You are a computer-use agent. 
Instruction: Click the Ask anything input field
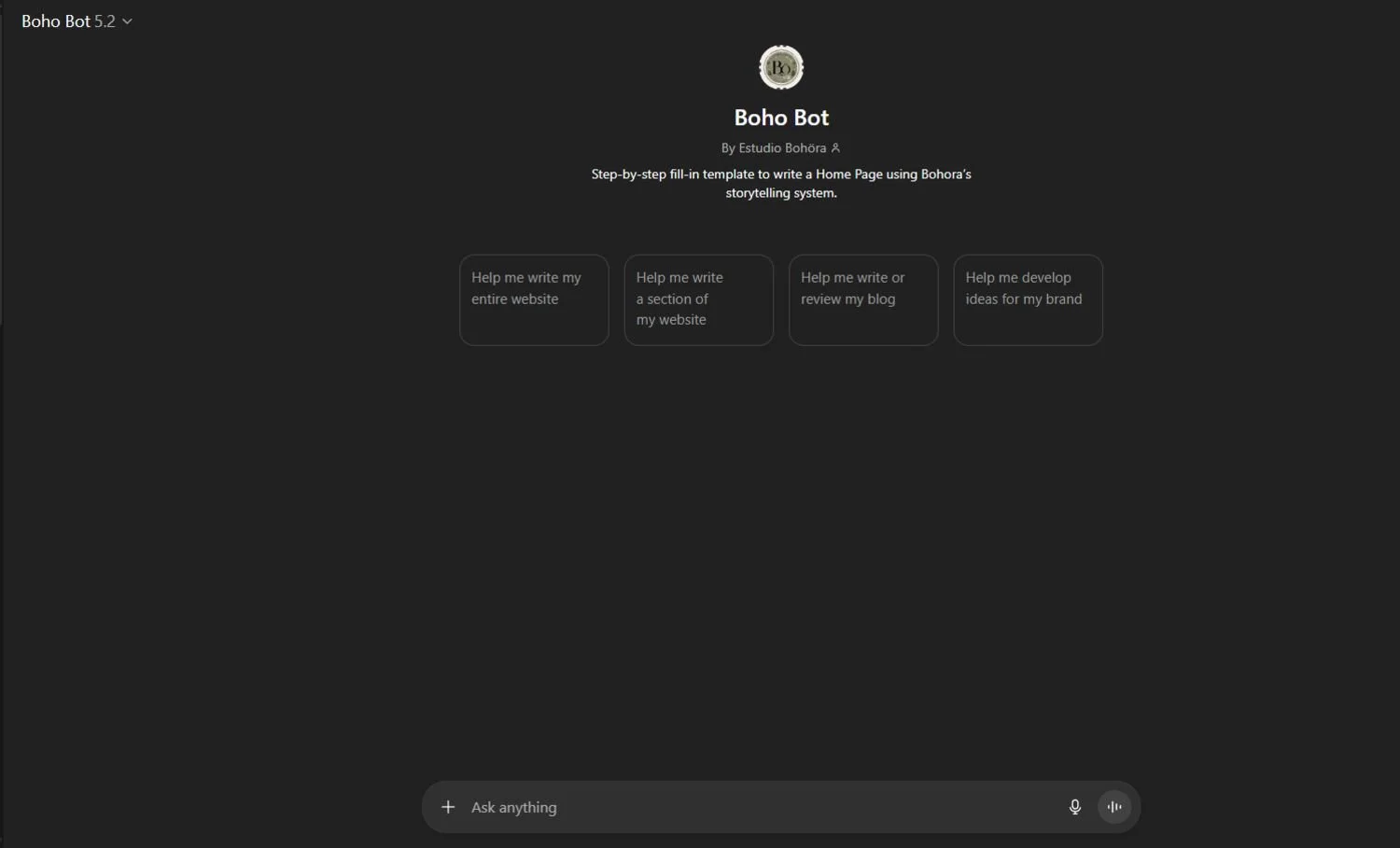tap(747, 806)
